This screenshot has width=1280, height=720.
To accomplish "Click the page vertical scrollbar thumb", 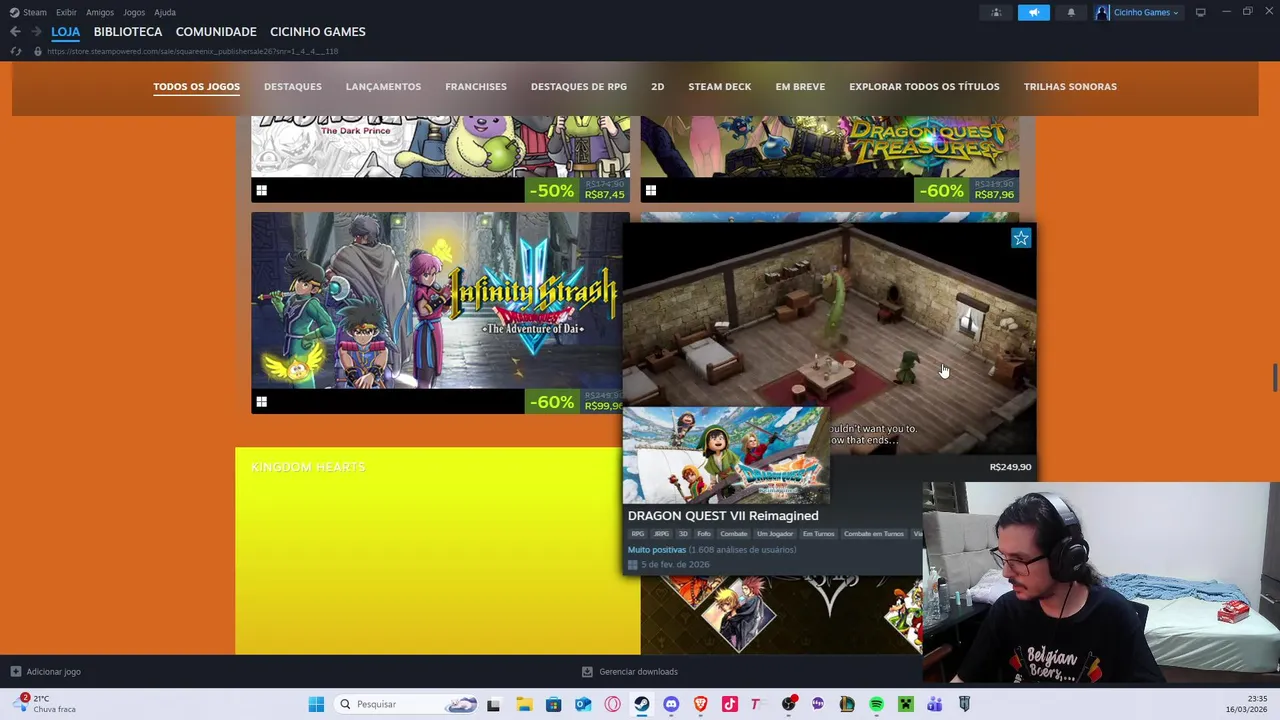I will coord(1274,379).
